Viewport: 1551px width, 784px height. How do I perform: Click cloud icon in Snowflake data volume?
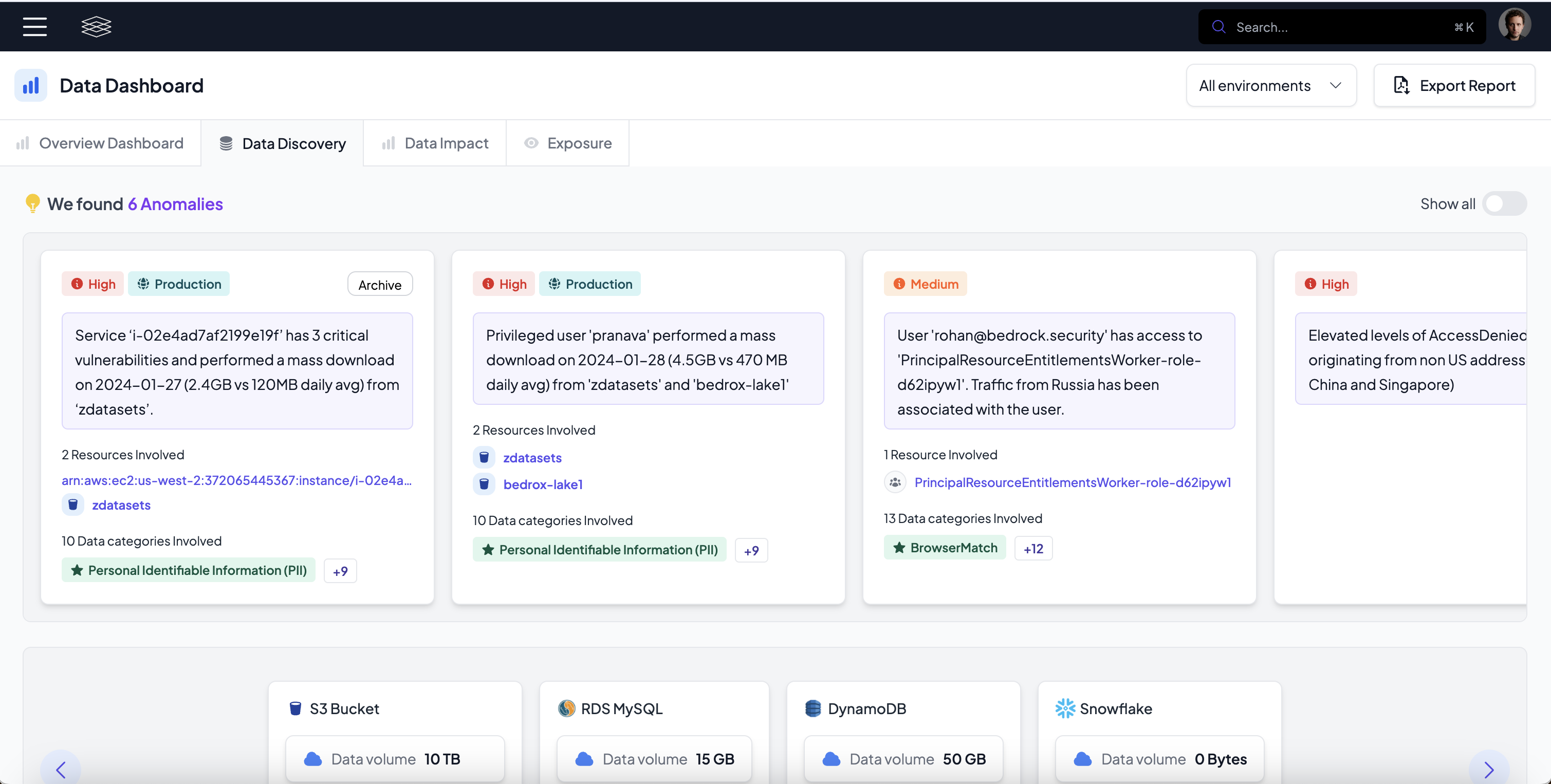[x=1083, y=759]
